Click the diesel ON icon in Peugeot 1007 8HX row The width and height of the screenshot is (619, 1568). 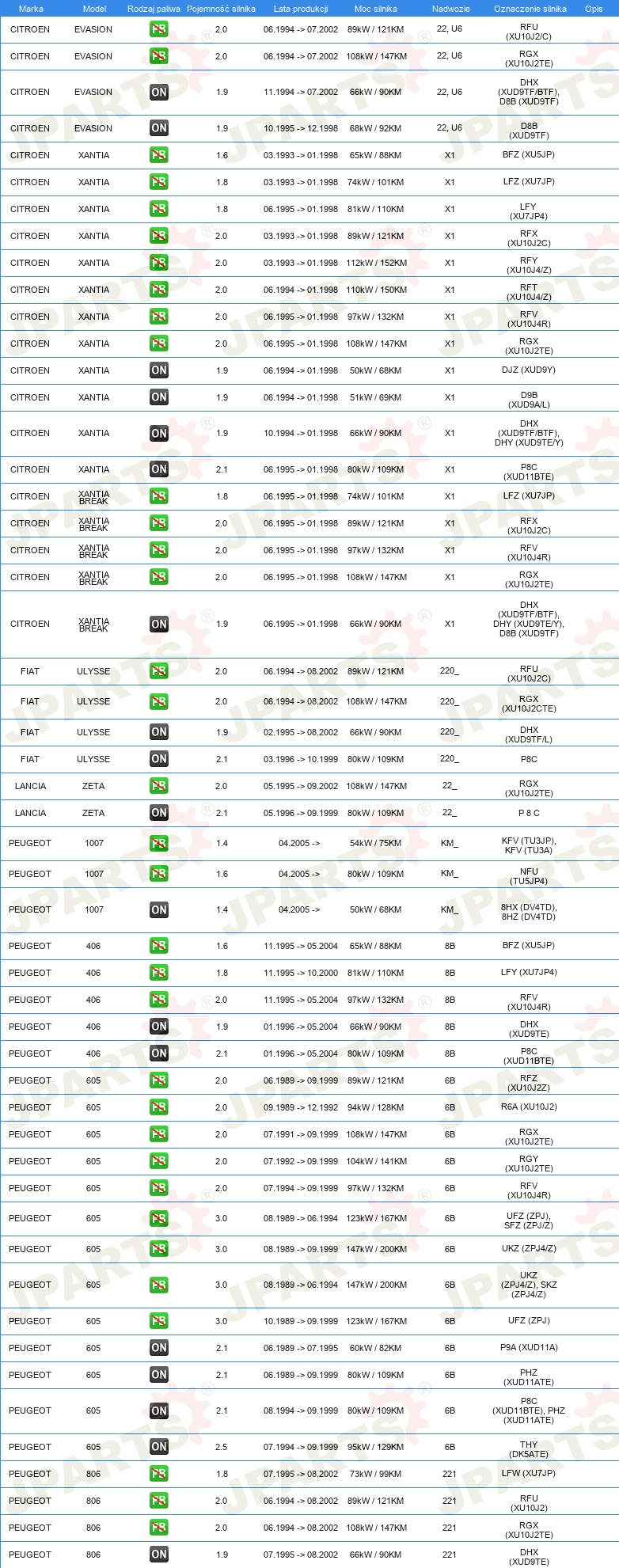[159, 909]
